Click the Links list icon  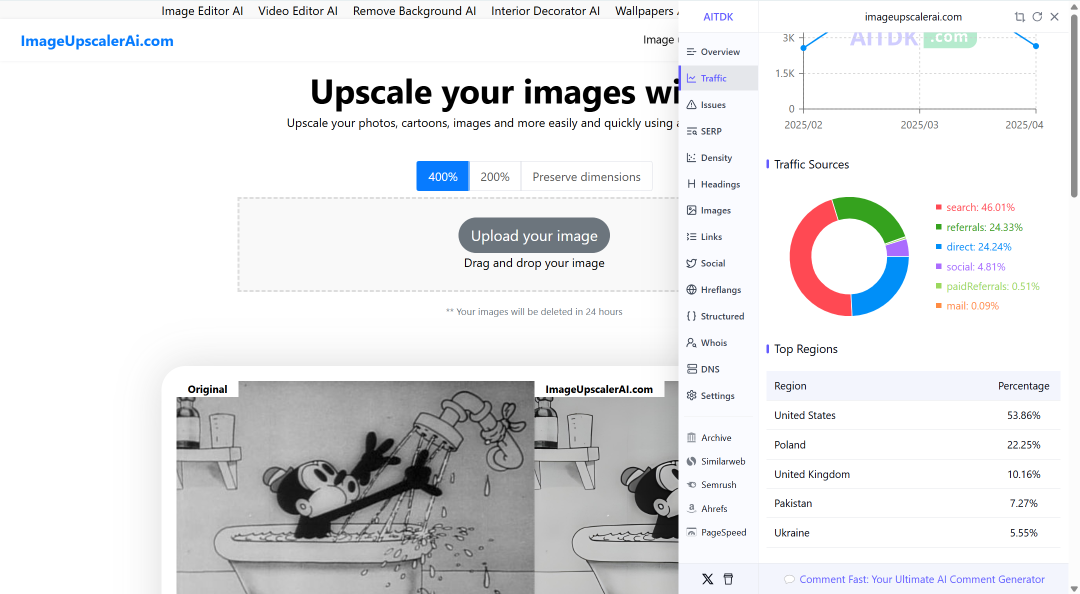[x=692, y=236]
